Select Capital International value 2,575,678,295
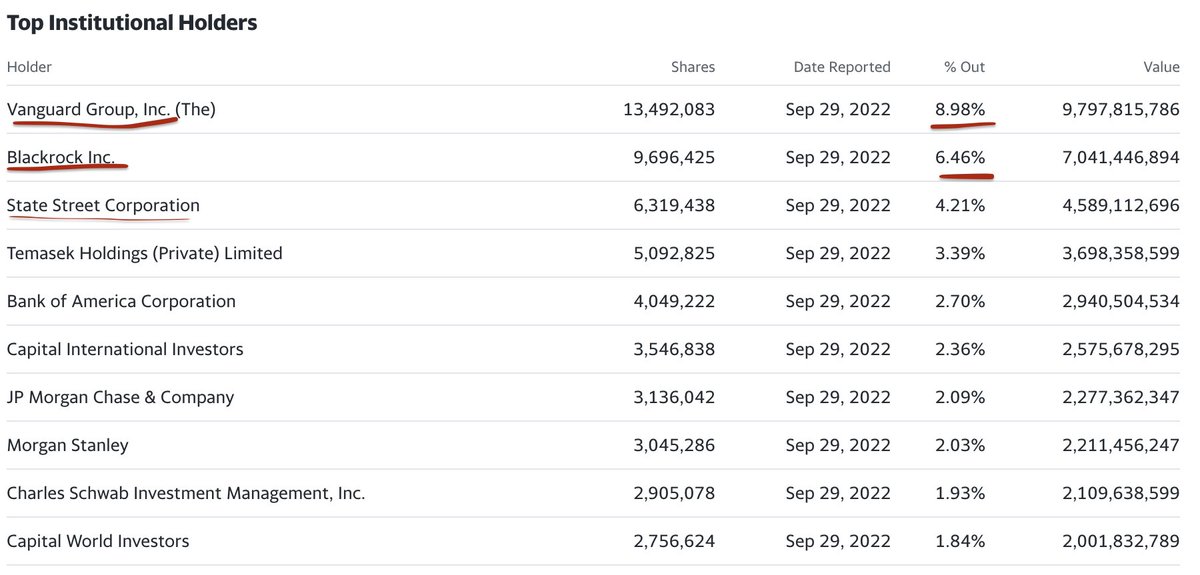Viewport: 1200px width, 575px height. [1121, 349]
